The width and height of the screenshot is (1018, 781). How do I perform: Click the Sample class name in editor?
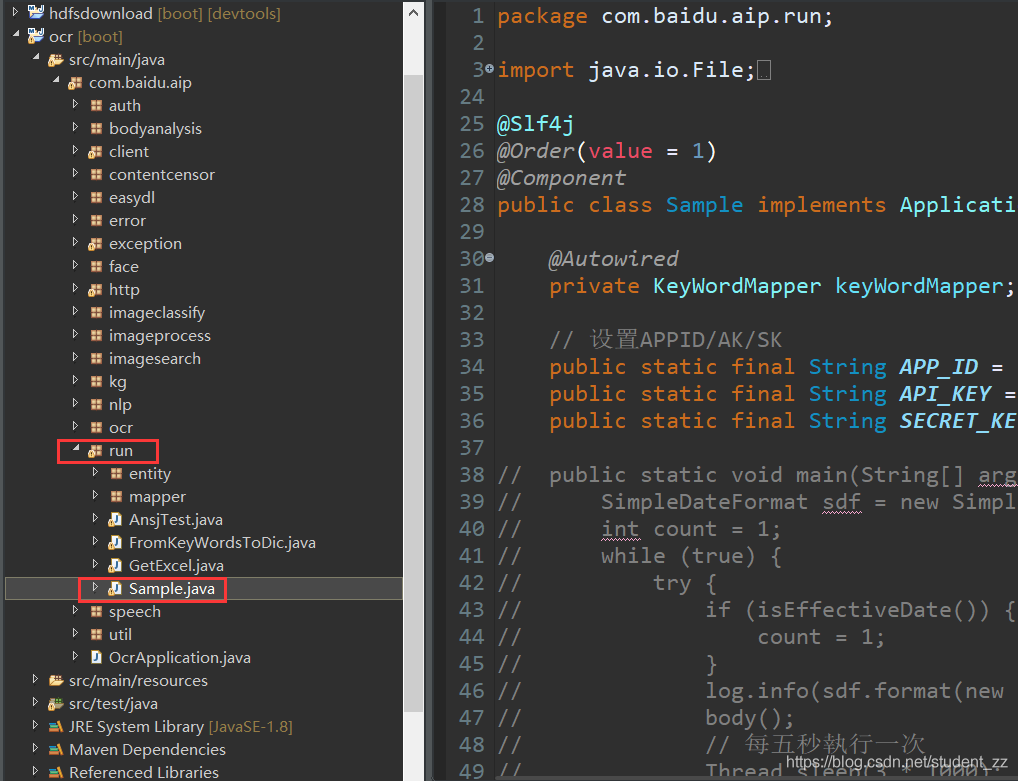704,205
